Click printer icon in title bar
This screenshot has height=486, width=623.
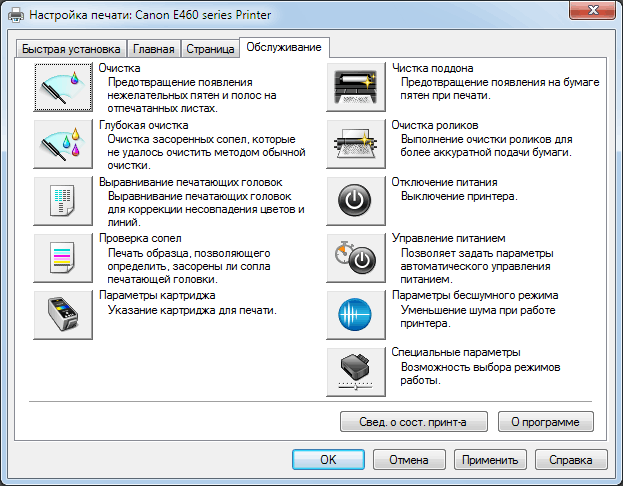tap(16, 15)
